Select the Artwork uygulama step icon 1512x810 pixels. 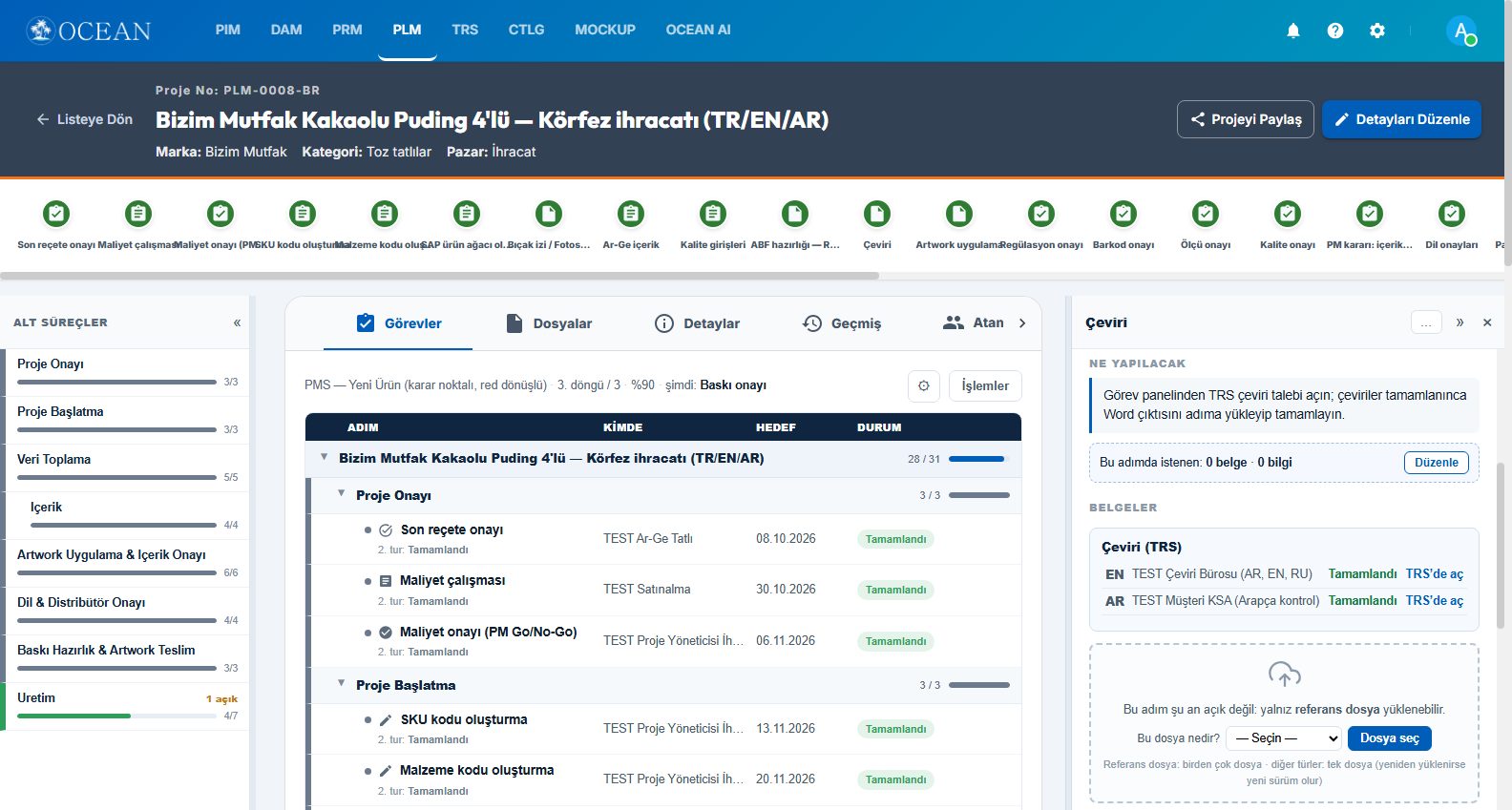[x=959, y=214]
